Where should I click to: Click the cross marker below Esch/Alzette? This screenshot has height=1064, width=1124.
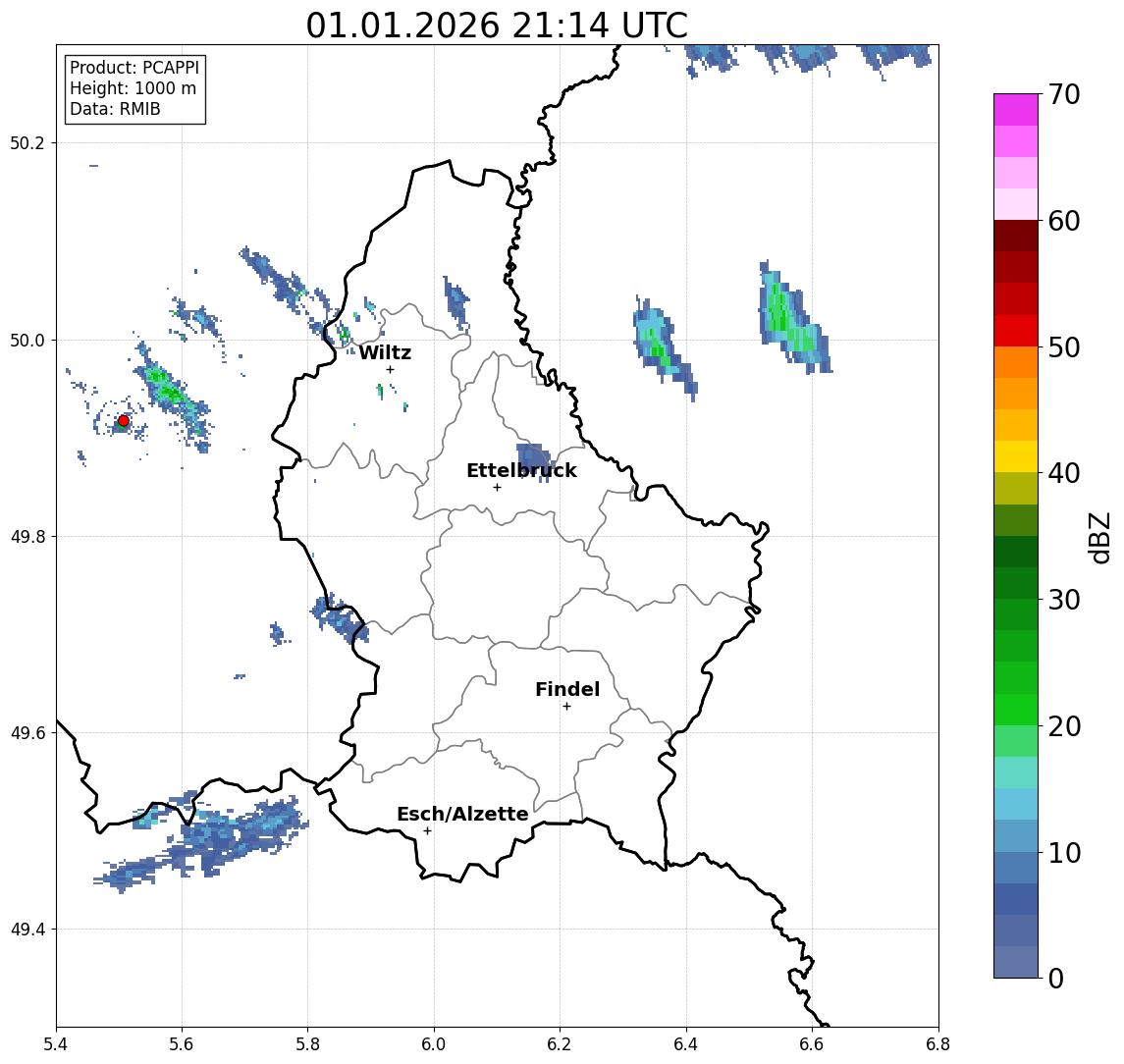click(427, 831)
